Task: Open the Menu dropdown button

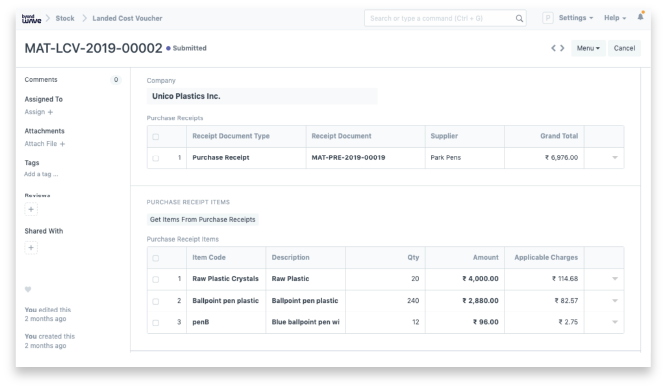Action: click(588, 48)
